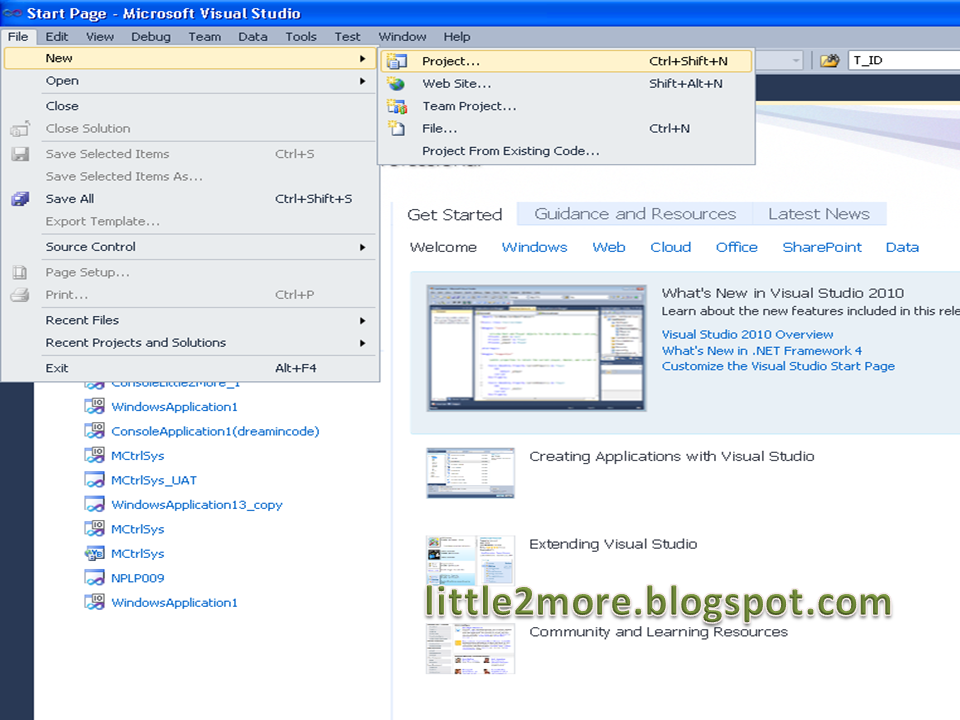Expand the Recent Files submenu arrow
This screenshot has height=720, width=960.
(362, 321)
